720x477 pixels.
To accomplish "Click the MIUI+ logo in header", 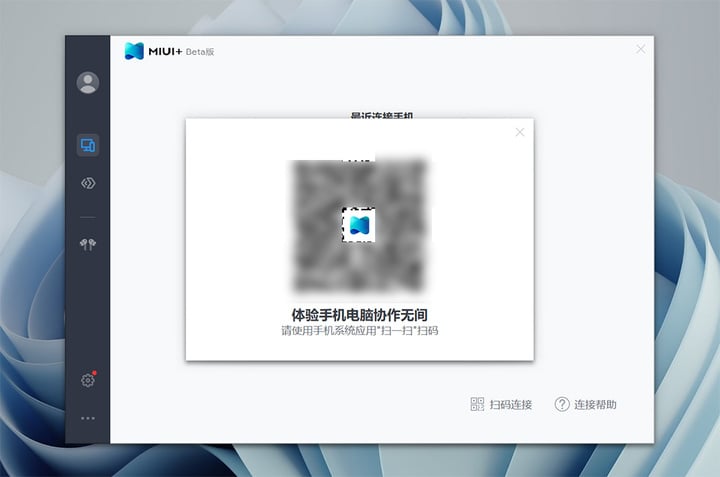I will 134,51.
